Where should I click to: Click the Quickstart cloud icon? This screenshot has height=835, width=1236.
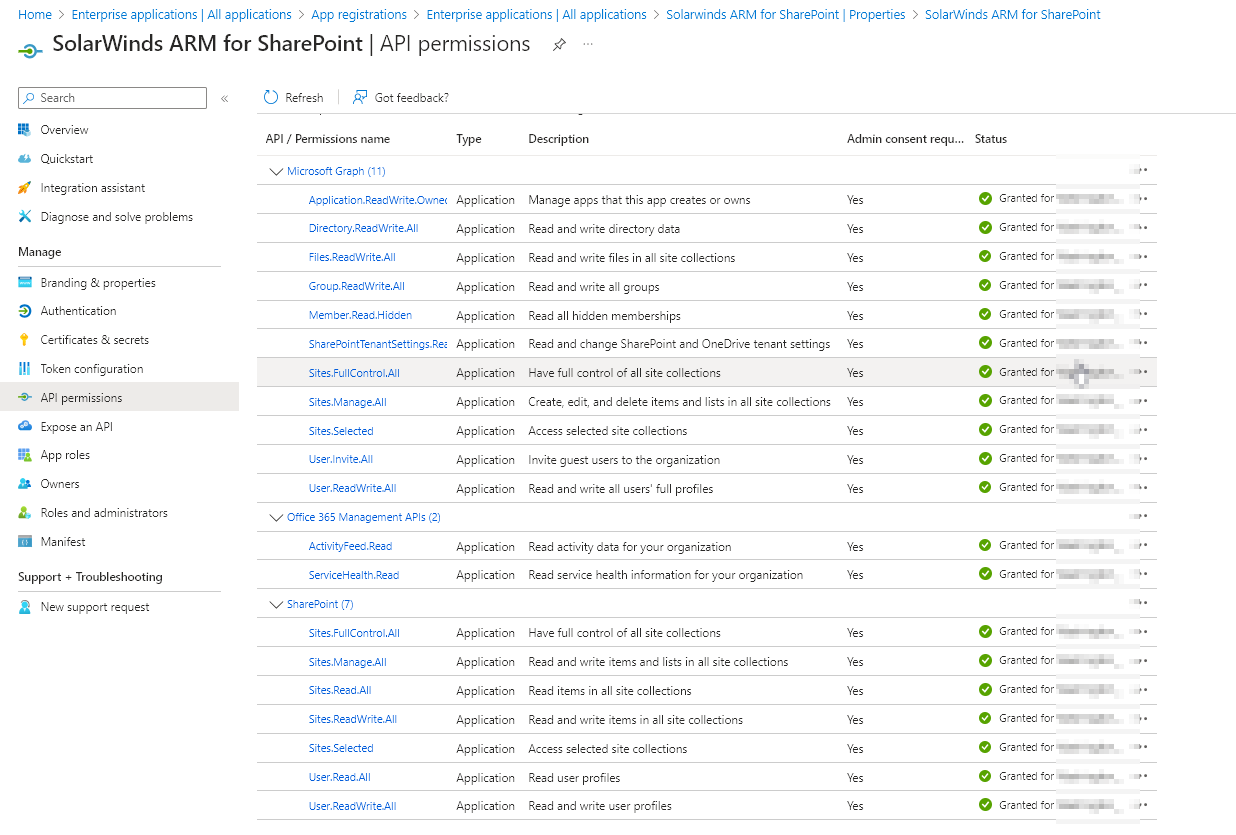tap(25, 159)
